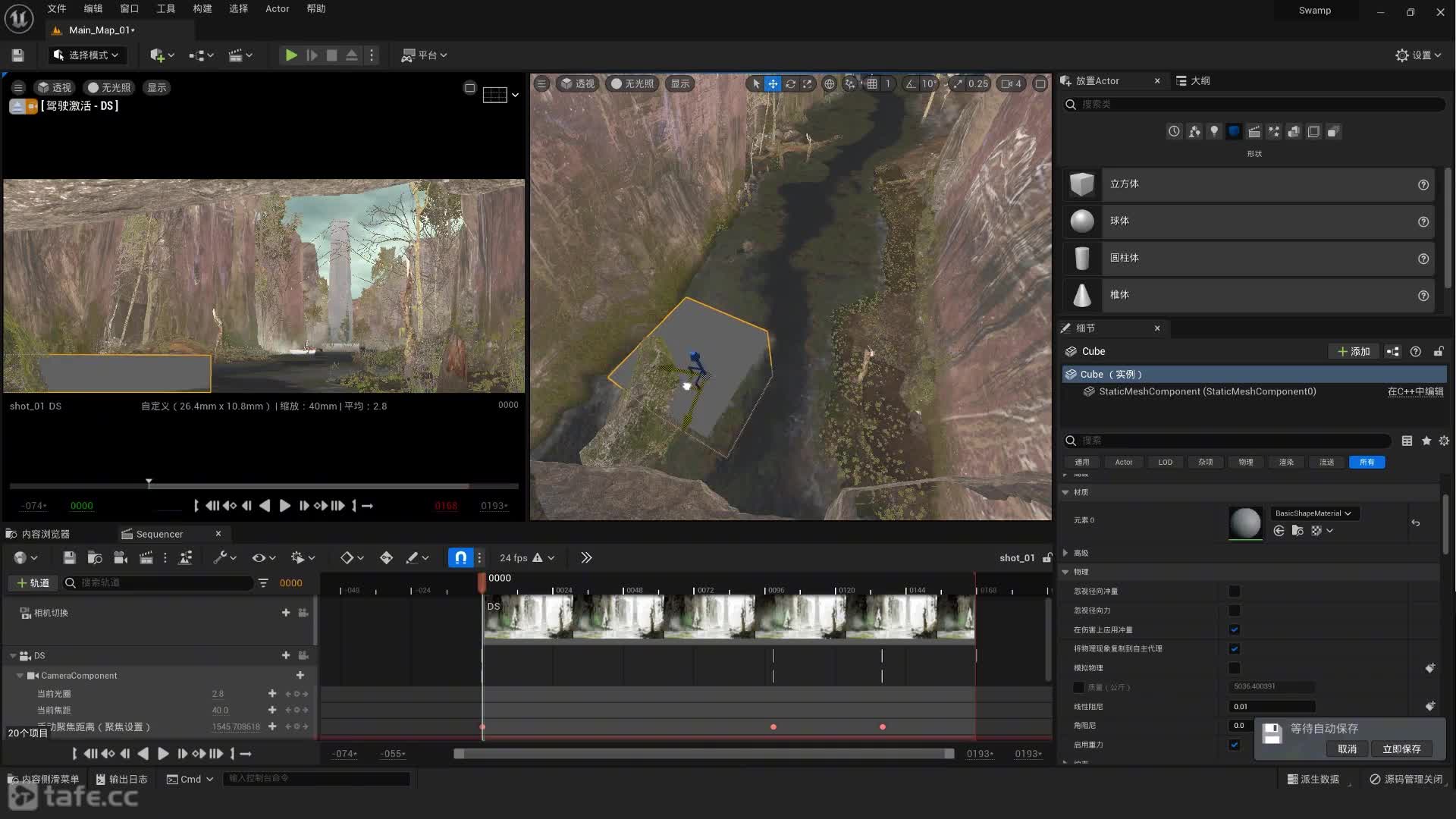Switch to the 内容浏览器 tab
The height and width of the screenshot is (819, 1456).
pyautogui.click(x=45, y=534)
